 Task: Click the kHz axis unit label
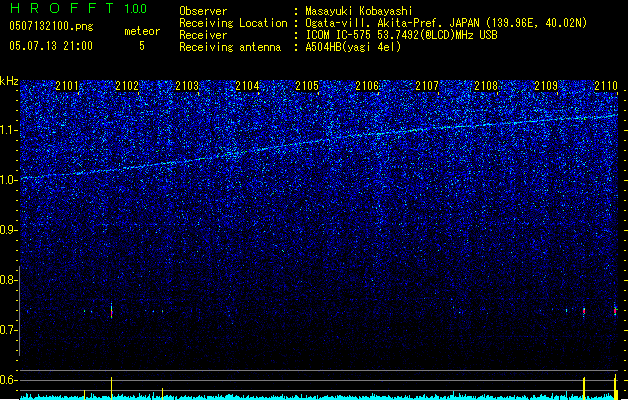(9, 81)
